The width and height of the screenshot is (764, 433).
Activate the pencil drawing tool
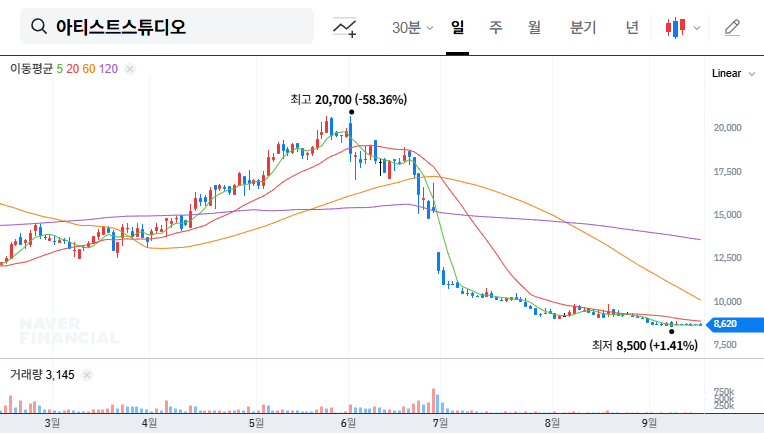(732, 27)
